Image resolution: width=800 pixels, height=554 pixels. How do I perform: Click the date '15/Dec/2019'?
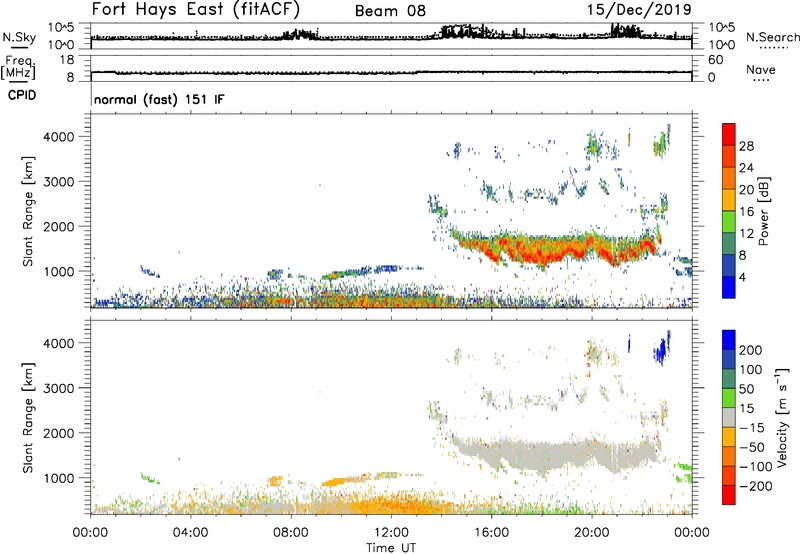639,10
